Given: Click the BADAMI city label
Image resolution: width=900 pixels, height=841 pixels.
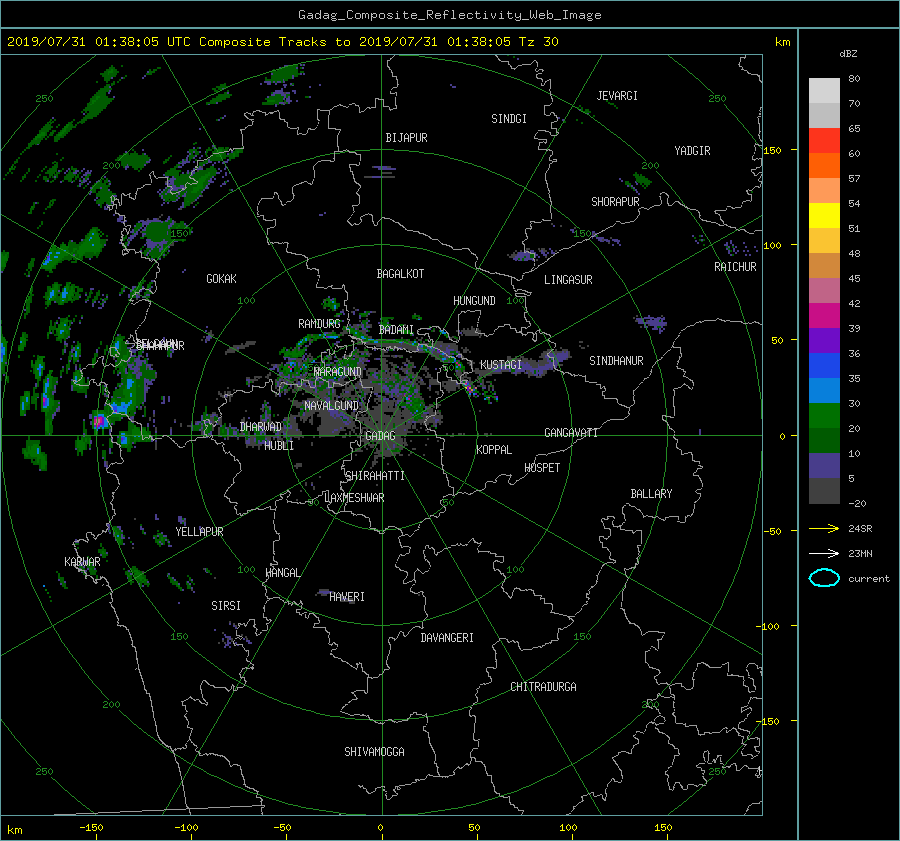Looking at the screenshot, I should click(x=396, y=330).
